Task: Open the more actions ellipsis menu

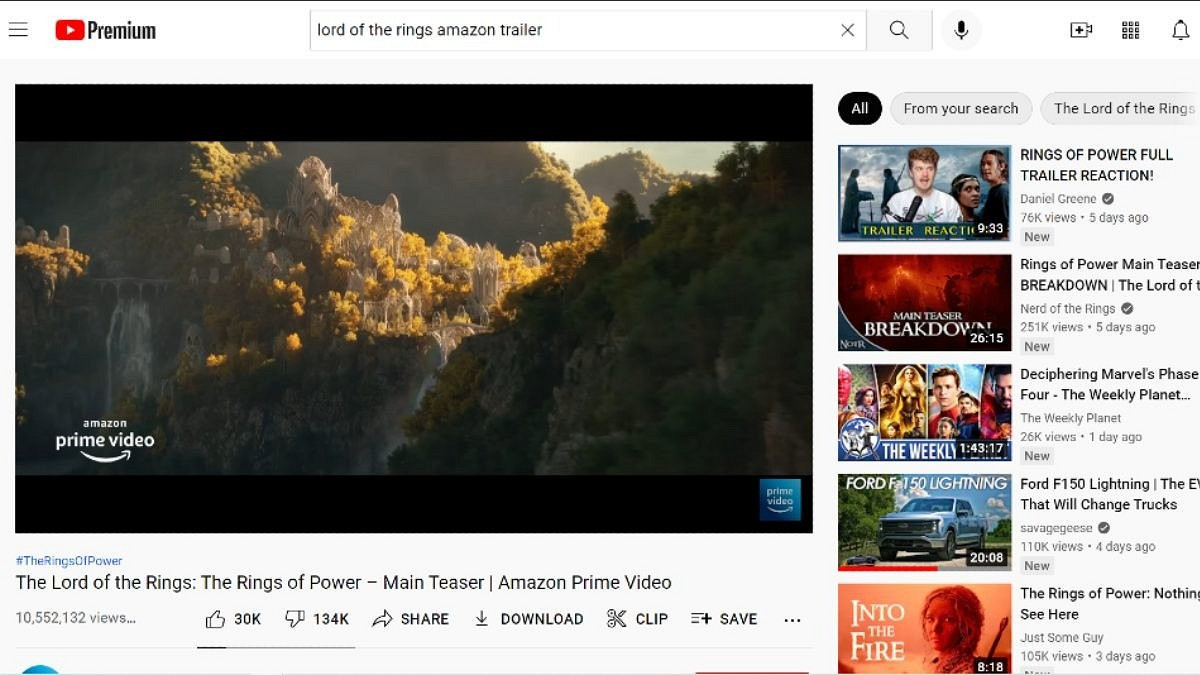Action: click(x=792, y=620)
